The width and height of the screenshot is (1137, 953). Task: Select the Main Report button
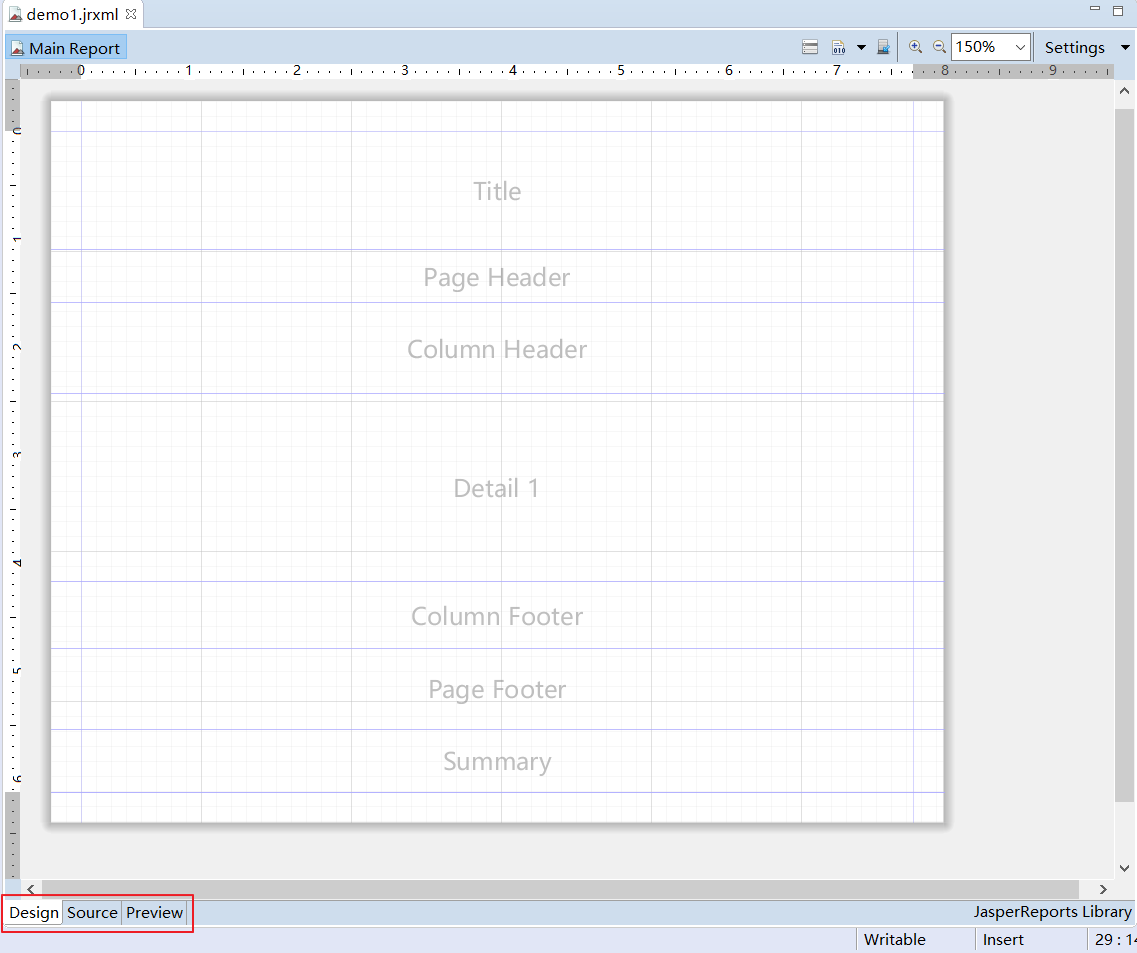(x=66, y=48)
